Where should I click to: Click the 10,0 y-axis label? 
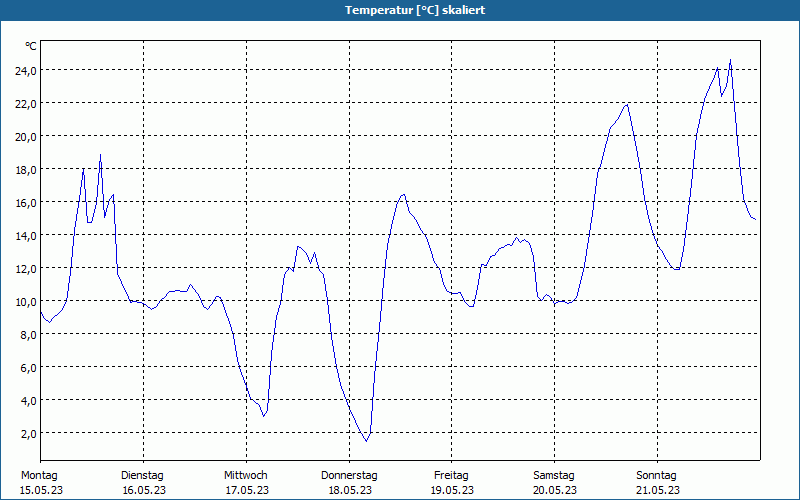click(x=26, y=302)
